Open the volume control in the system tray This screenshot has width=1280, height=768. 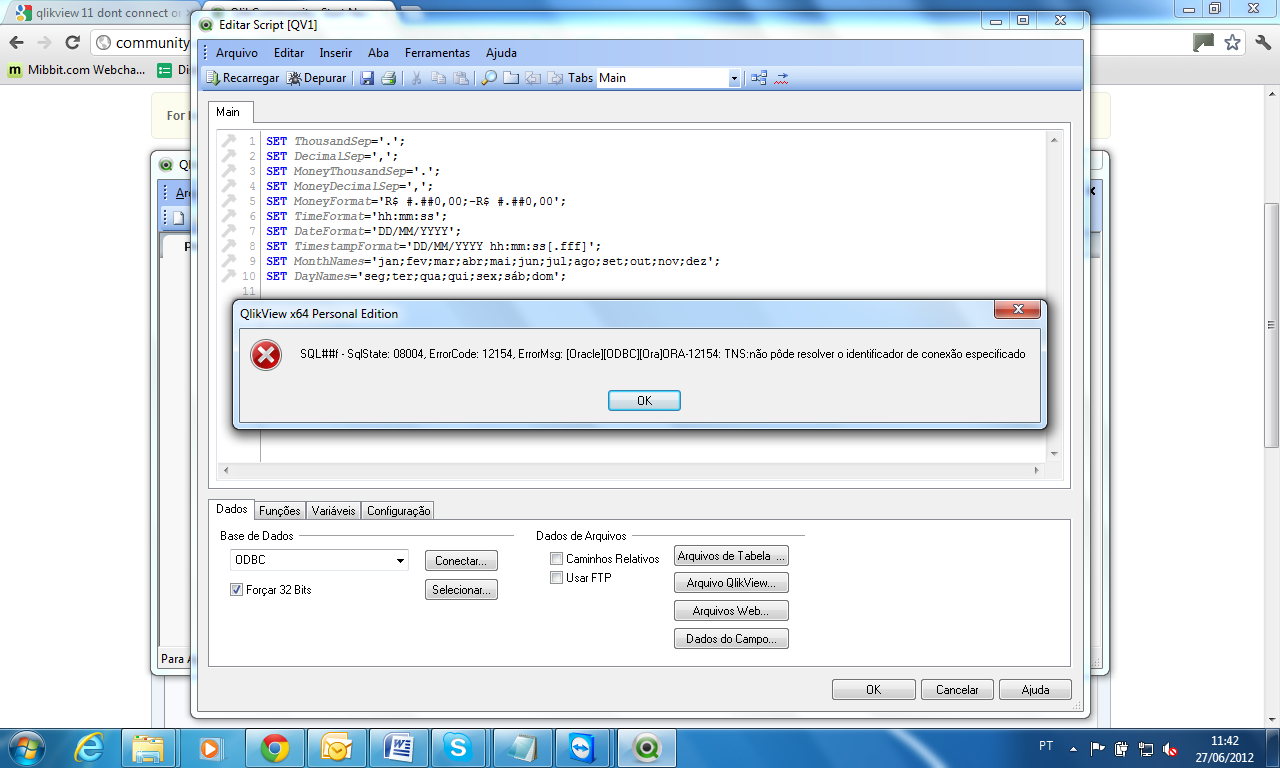coord(1171,749)
